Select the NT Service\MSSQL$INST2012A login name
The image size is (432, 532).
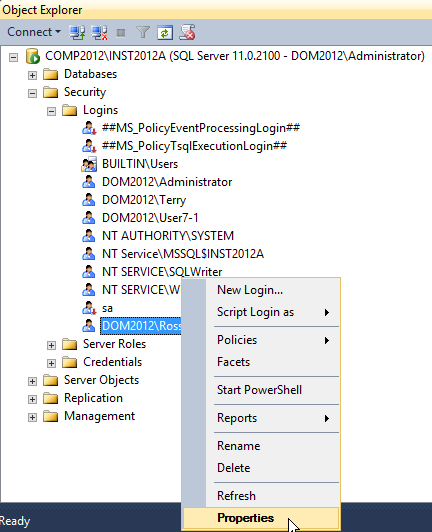(x=183, y=254)
